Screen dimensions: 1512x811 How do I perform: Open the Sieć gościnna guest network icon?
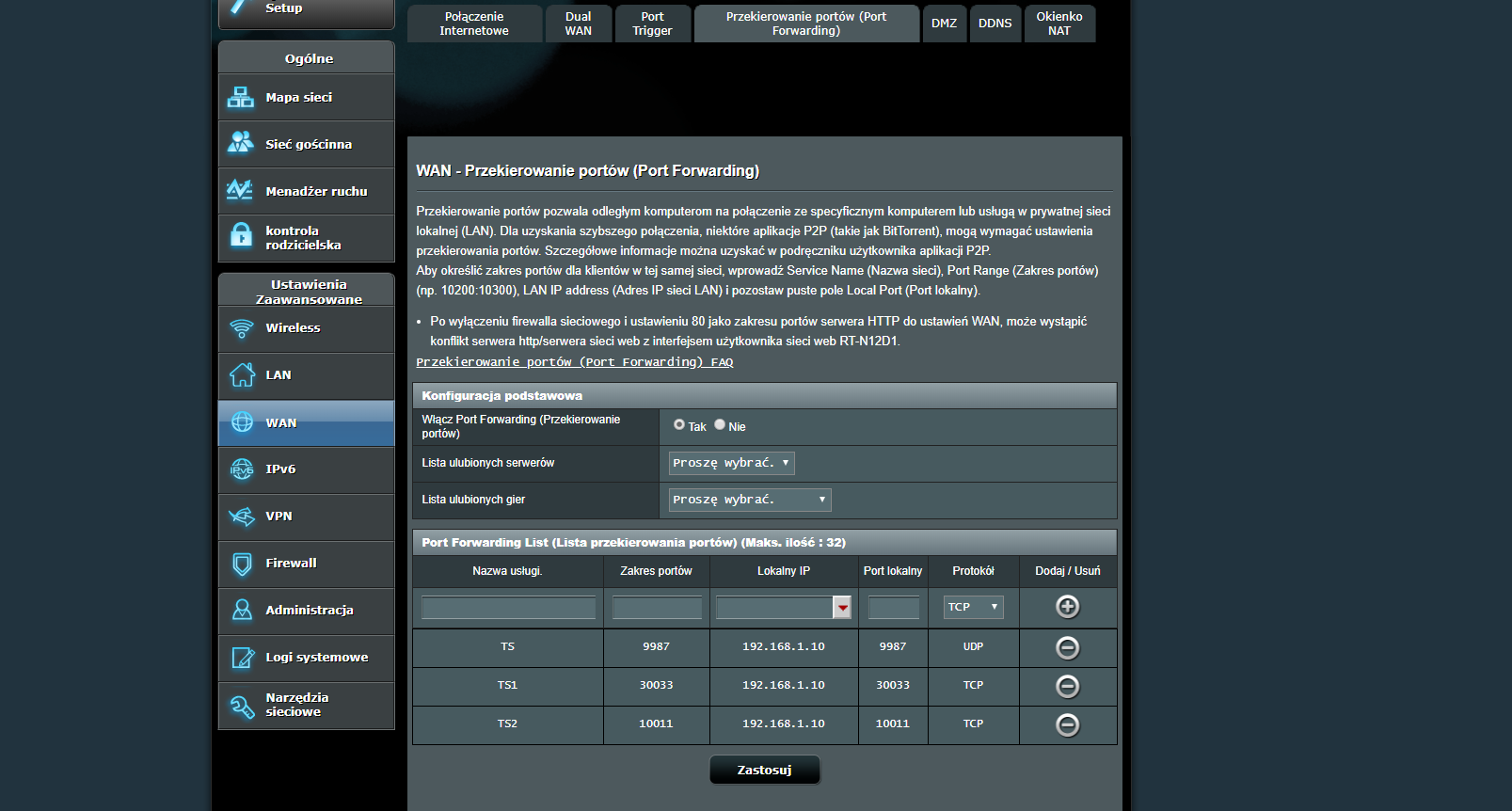point(241,143)
